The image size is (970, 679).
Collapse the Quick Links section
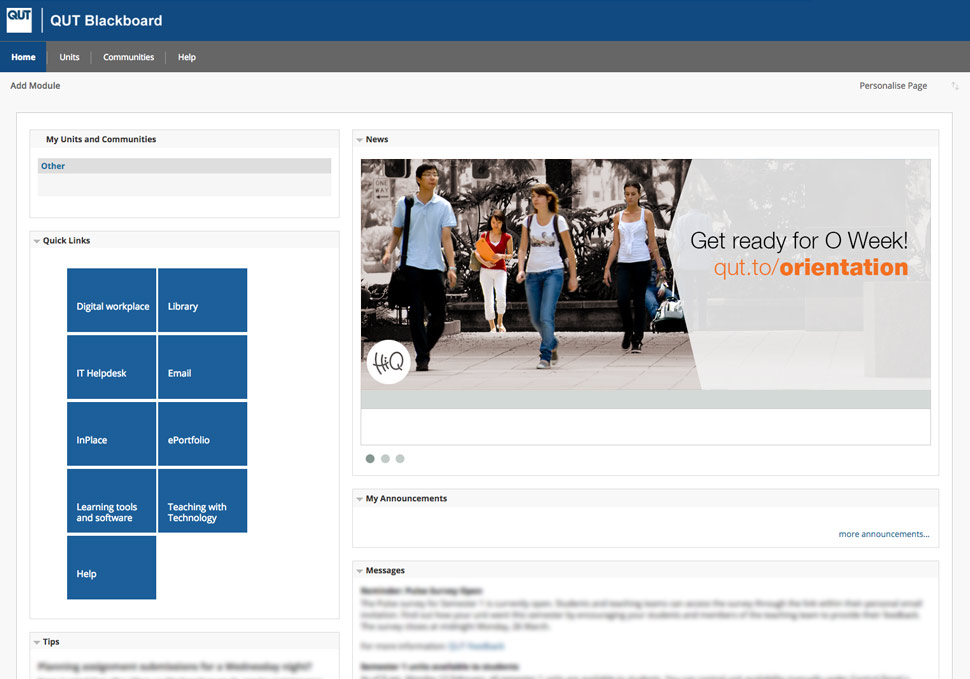coord(35,240)
